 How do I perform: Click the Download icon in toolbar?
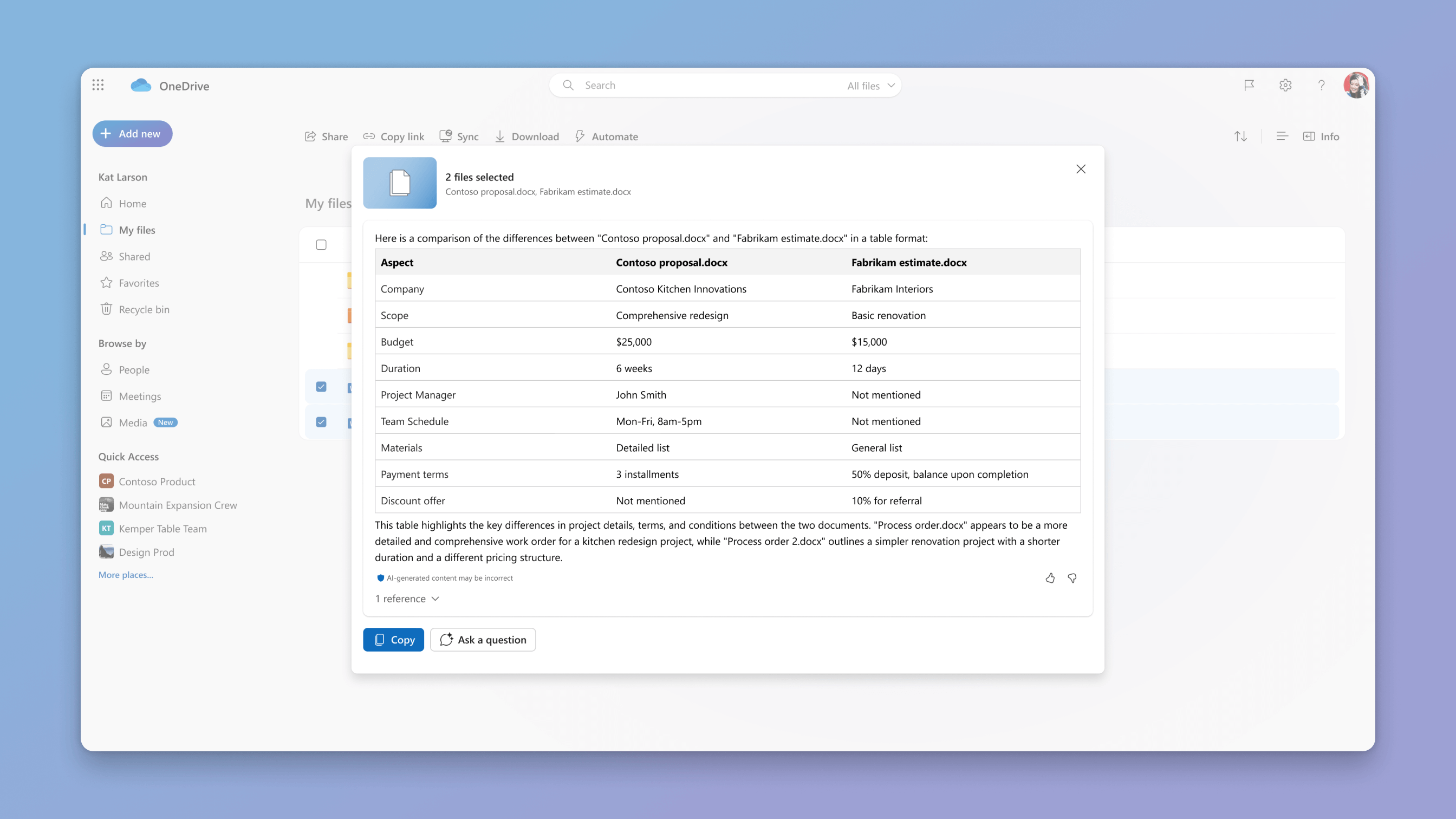tap(500, 136)
